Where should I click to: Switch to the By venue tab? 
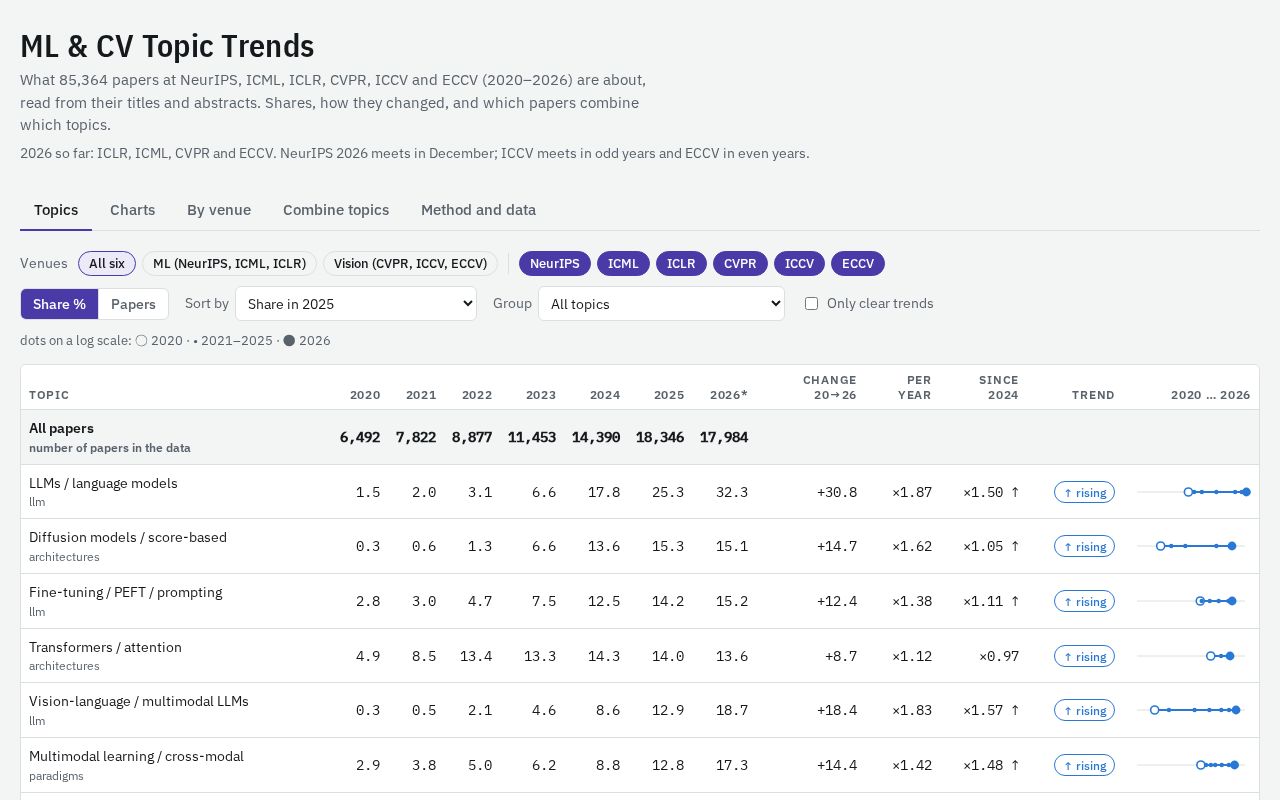pos(219,210)
